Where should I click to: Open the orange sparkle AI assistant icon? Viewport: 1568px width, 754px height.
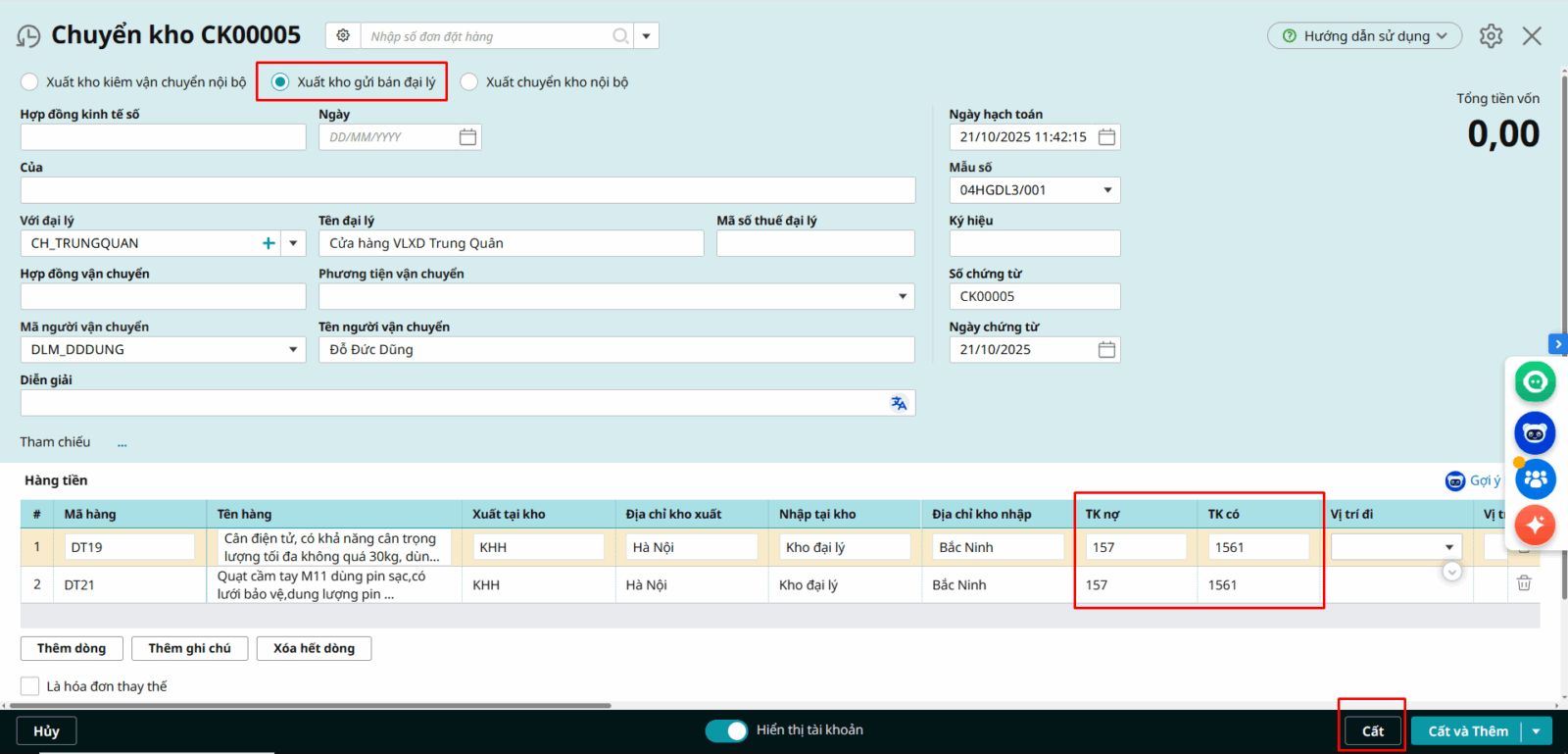[x=1535, y=525]
